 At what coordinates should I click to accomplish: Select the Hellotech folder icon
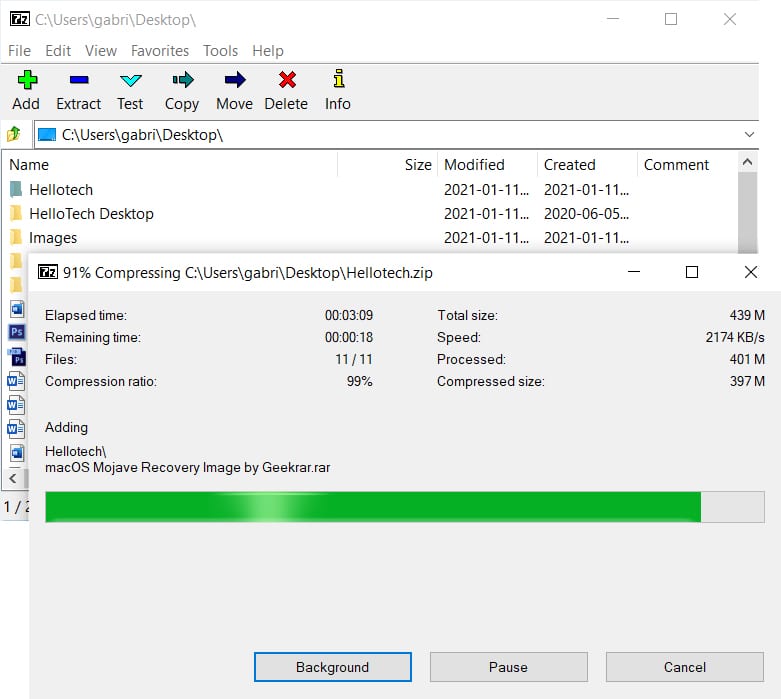click(16, 189)
